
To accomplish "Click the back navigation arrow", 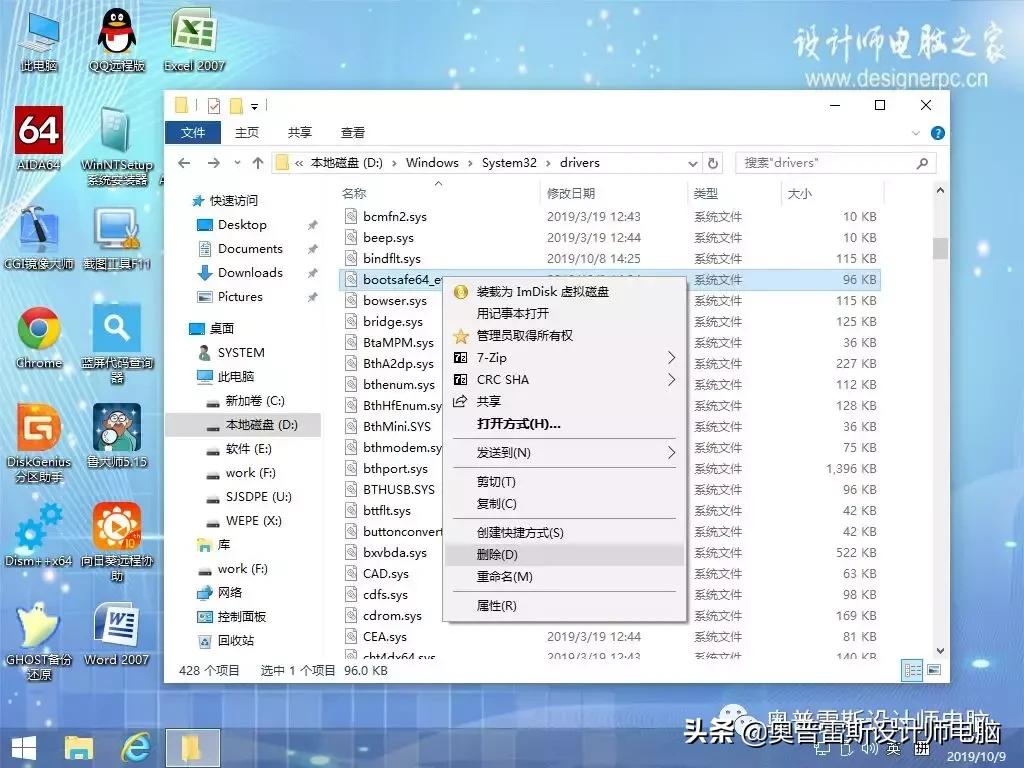I will tap(185, 162).
